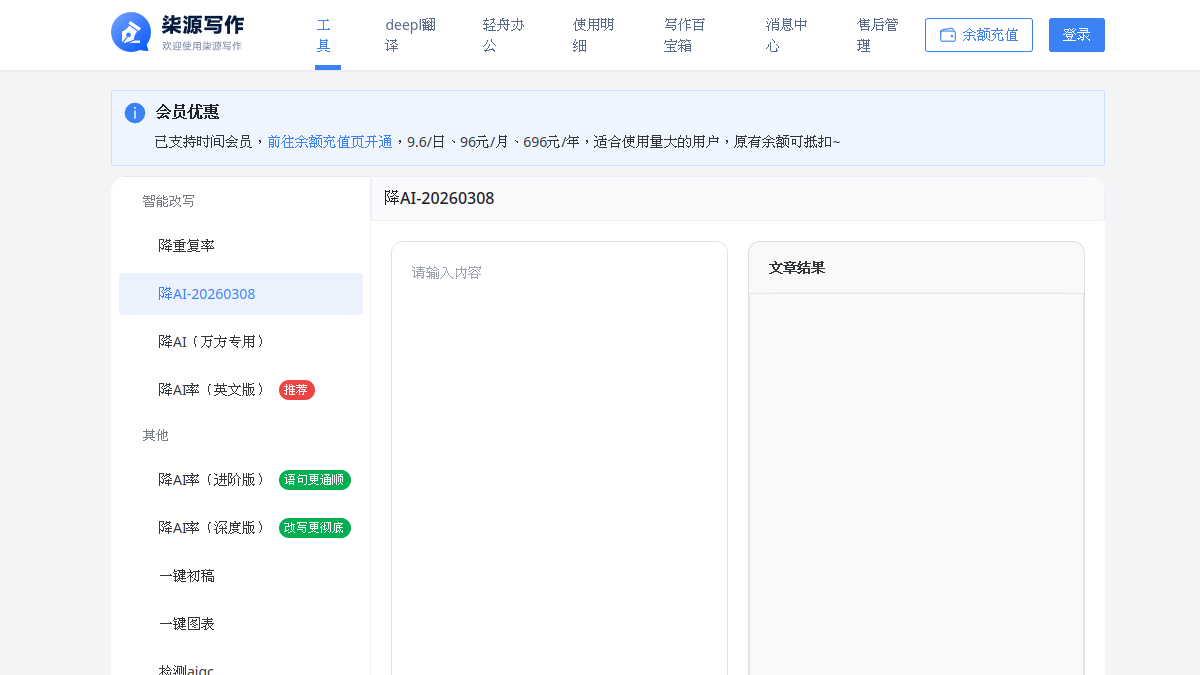Open the deepl翻译 navigation tab

tap(410, 35)
